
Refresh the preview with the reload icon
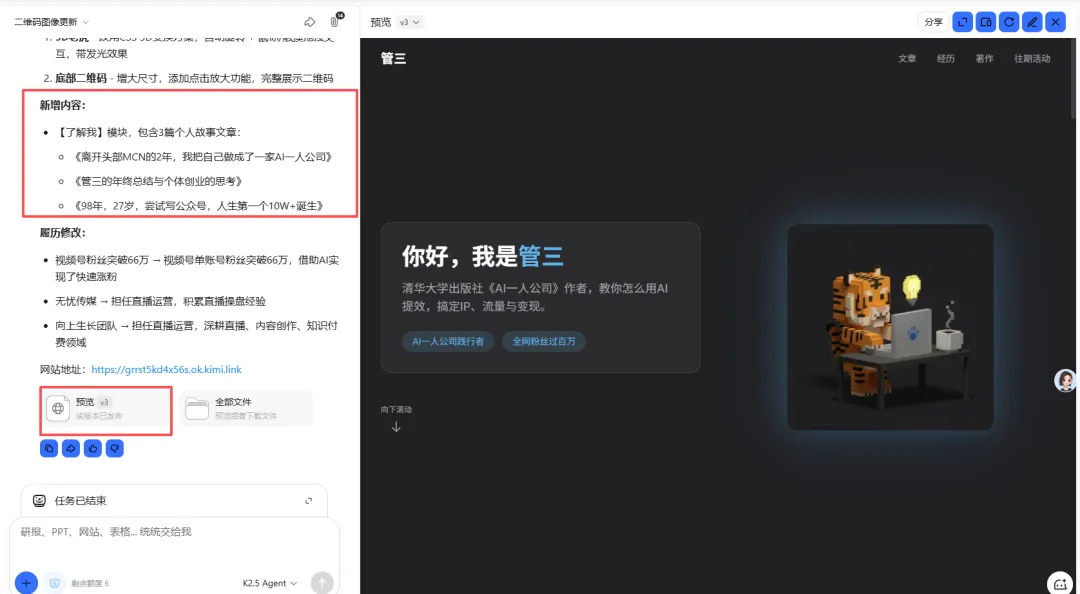(1009, 22)
